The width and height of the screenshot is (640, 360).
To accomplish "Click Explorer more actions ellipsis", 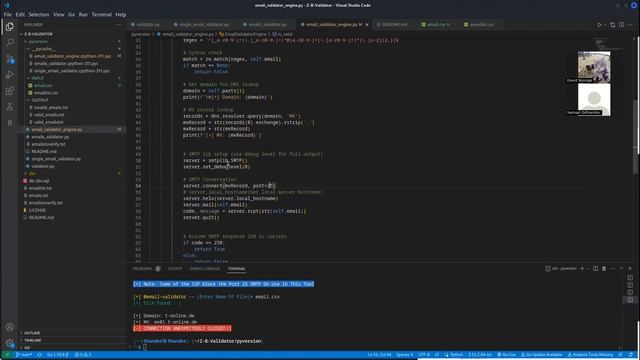I will click(x=119, y=25).
